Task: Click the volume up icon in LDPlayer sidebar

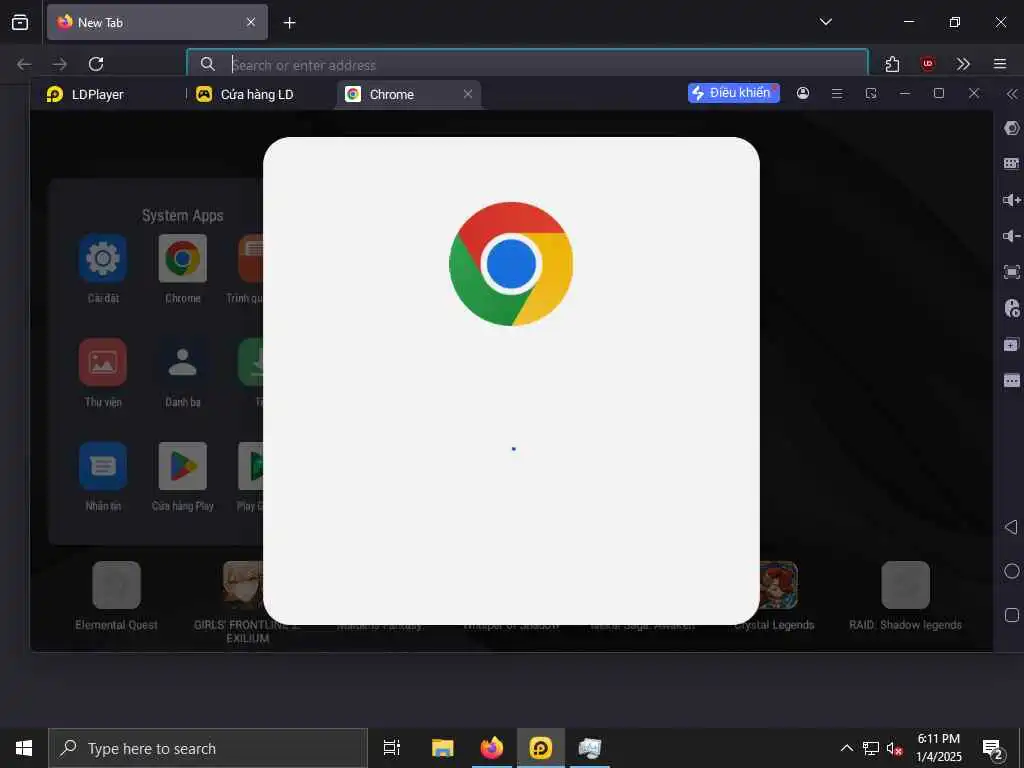Action: [x=1012, y=200]
